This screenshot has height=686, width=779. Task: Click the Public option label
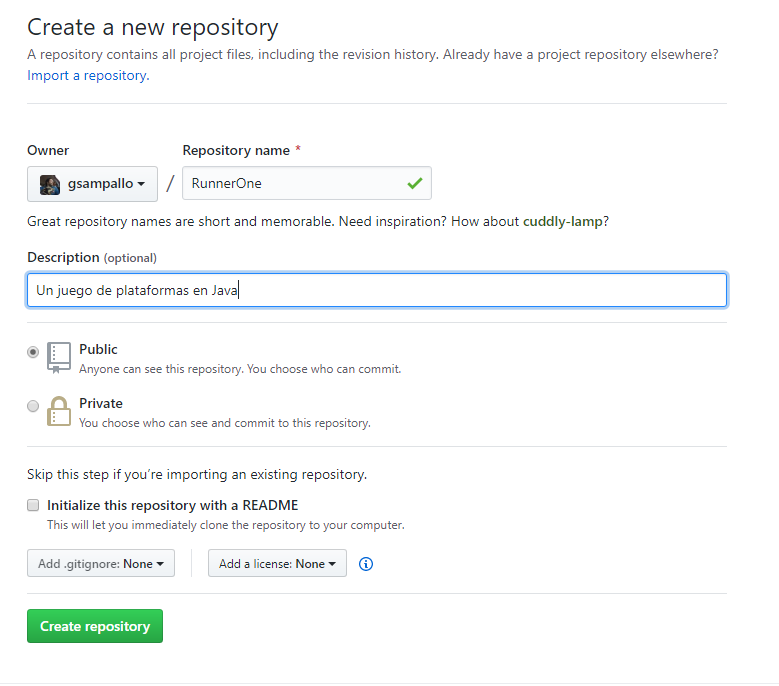tap(98, 349)
